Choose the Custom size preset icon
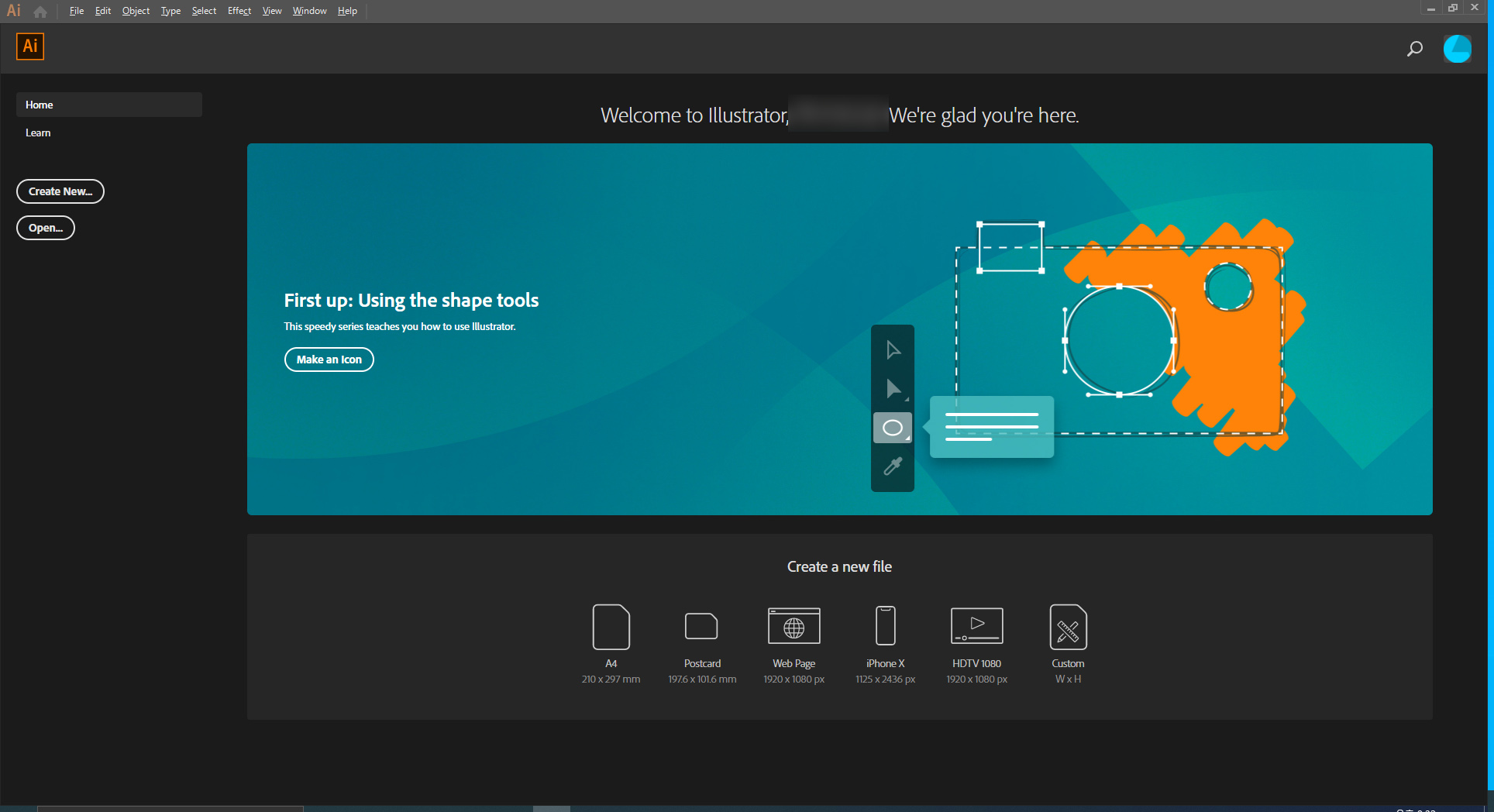The height and width of the screenshot is (812, 1494). click(x=1069, y=627)
